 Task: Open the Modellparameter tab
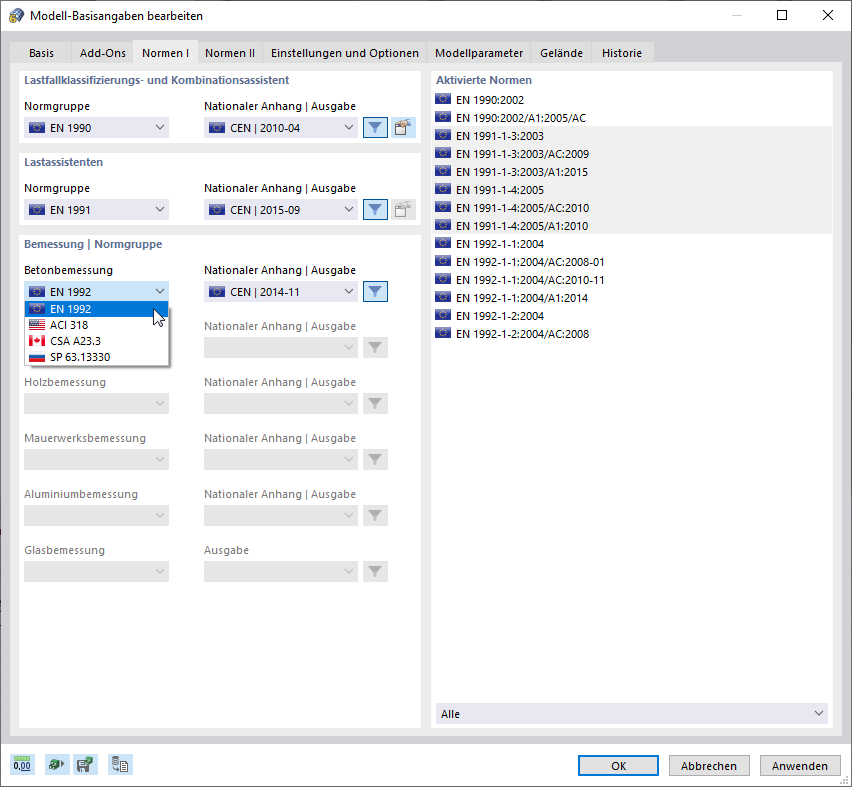(x=479, y=53)
